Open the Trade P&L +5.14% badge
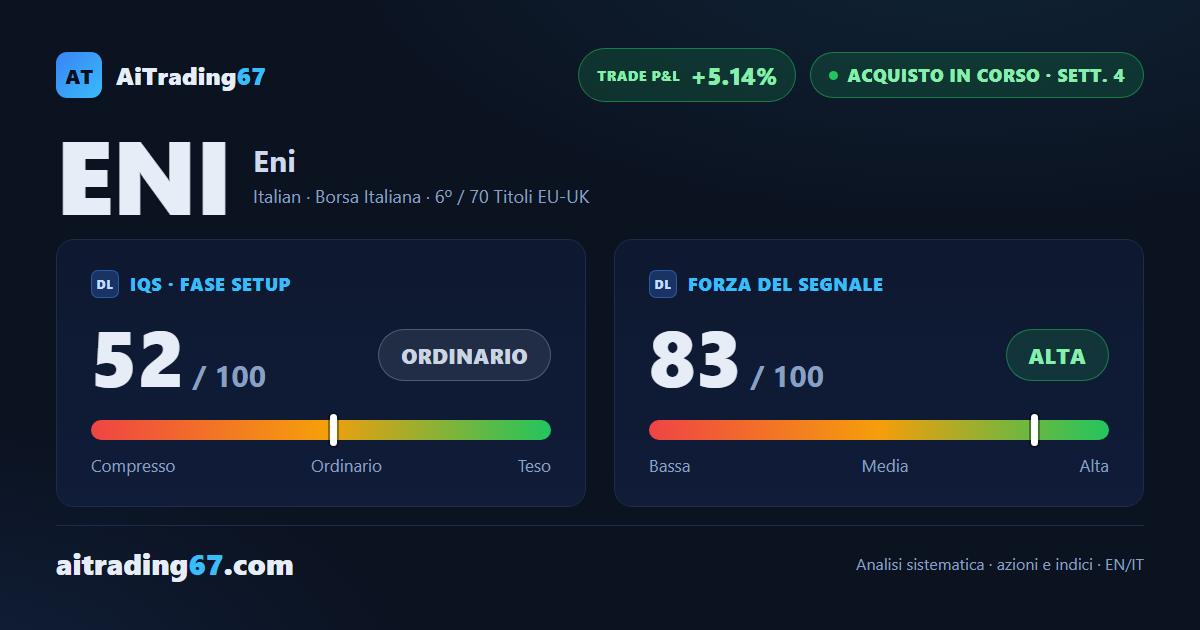 pyautogui.click(x=687, y=75)
